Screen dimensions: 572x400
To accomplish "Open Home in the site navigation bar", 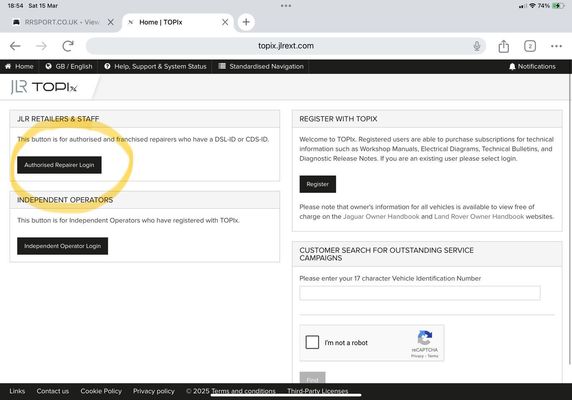I will (x=19, y=66).
